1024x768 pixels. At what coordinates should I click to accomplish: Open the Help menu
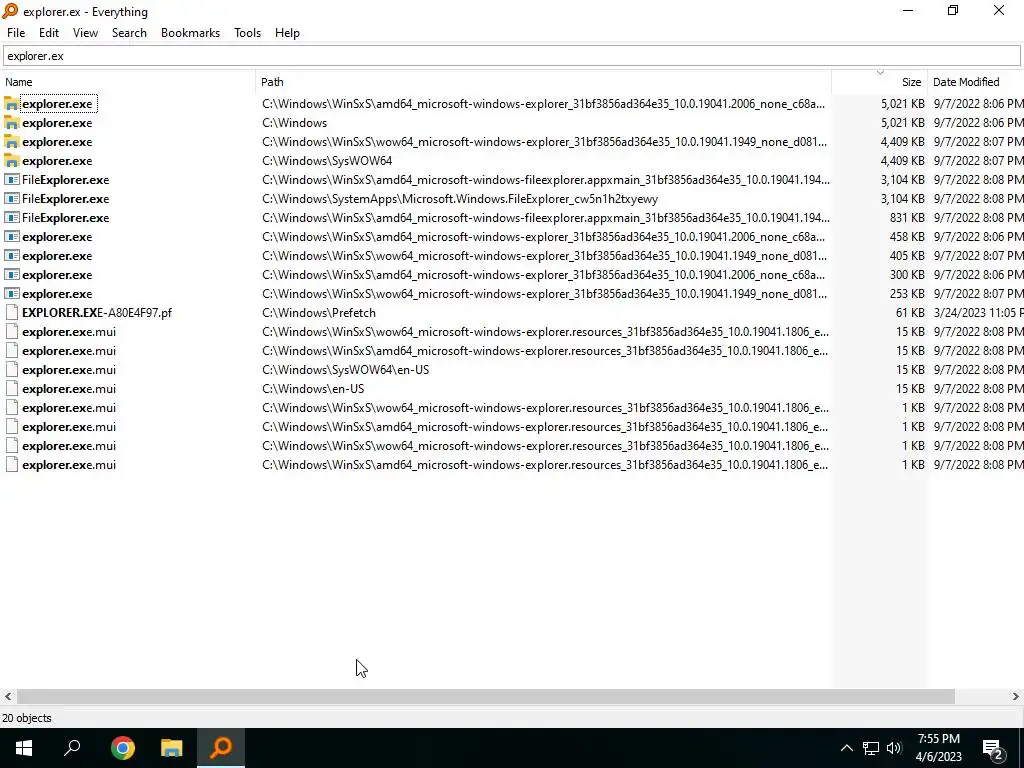point(287,33)
